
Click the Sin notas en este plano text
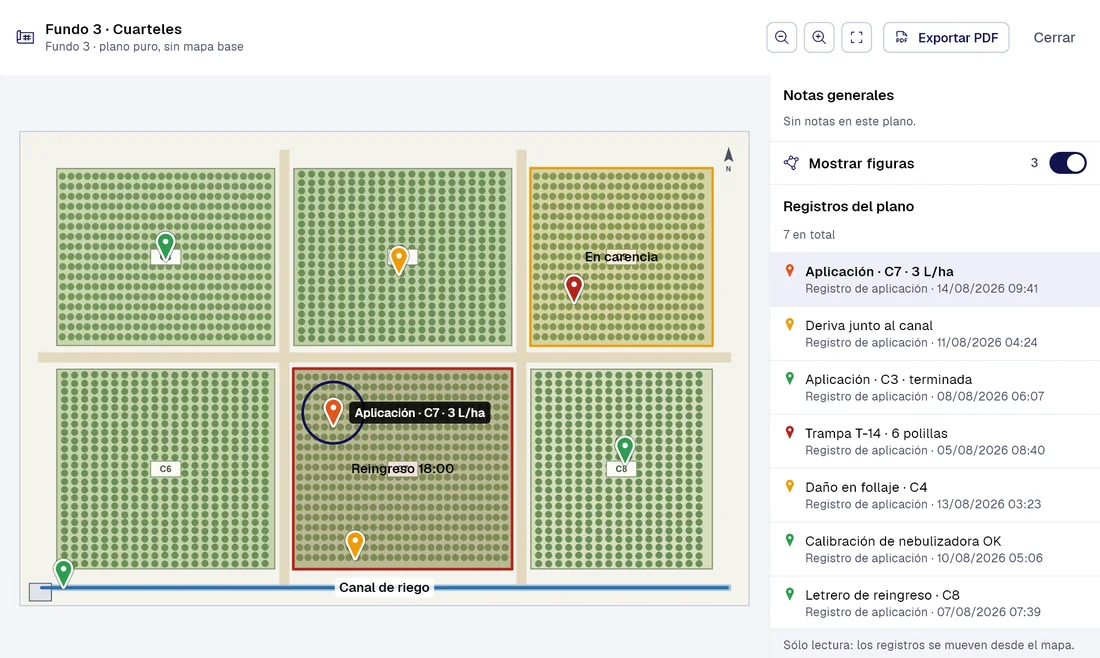tap(849, 121)
